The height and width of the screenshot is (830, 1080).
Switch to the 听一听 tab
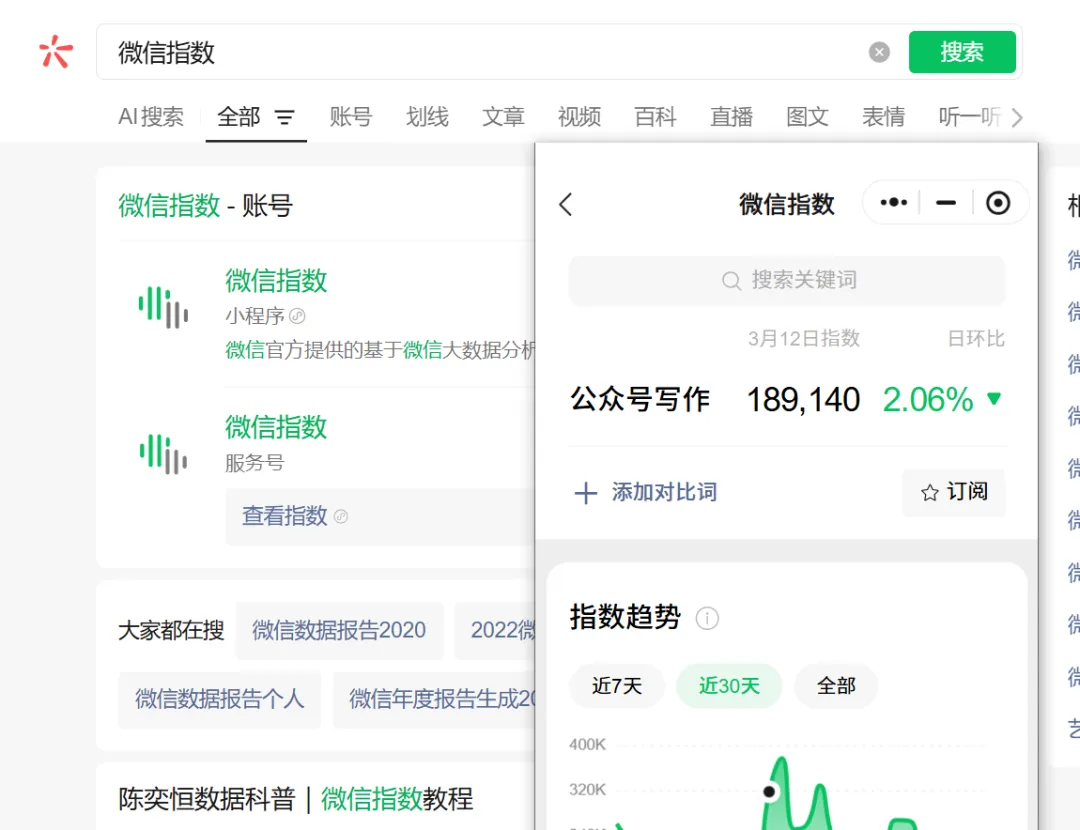pyautogui.click(x=969, y=117)
